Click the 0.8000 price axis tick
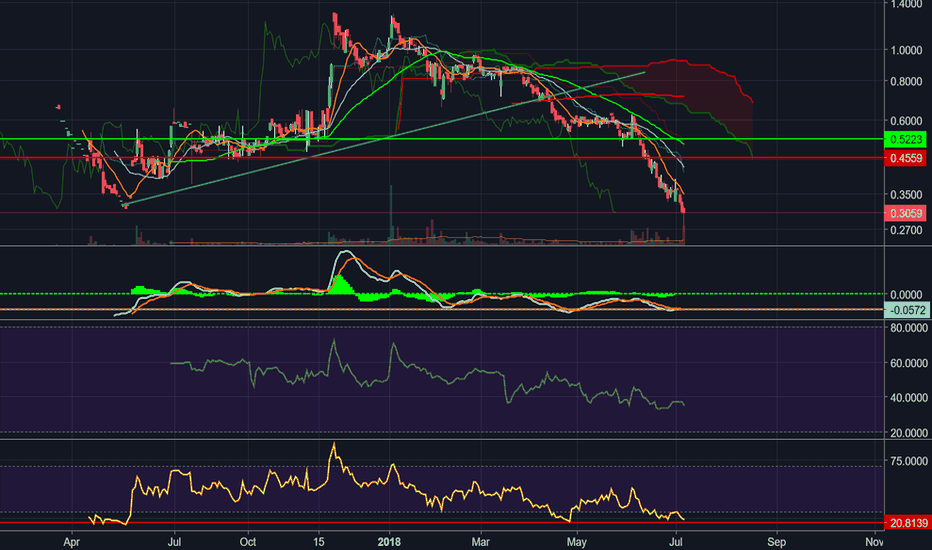This screenshot has height=550, width=932. pyautogui.click(x=906, y=81)
